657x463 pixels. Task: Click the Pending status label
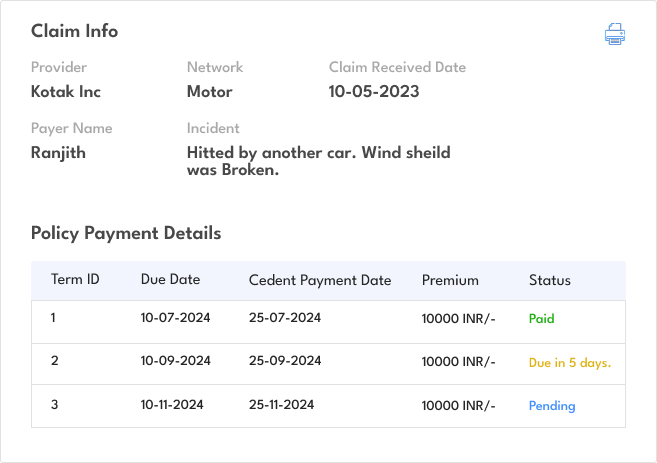[552, 406]
